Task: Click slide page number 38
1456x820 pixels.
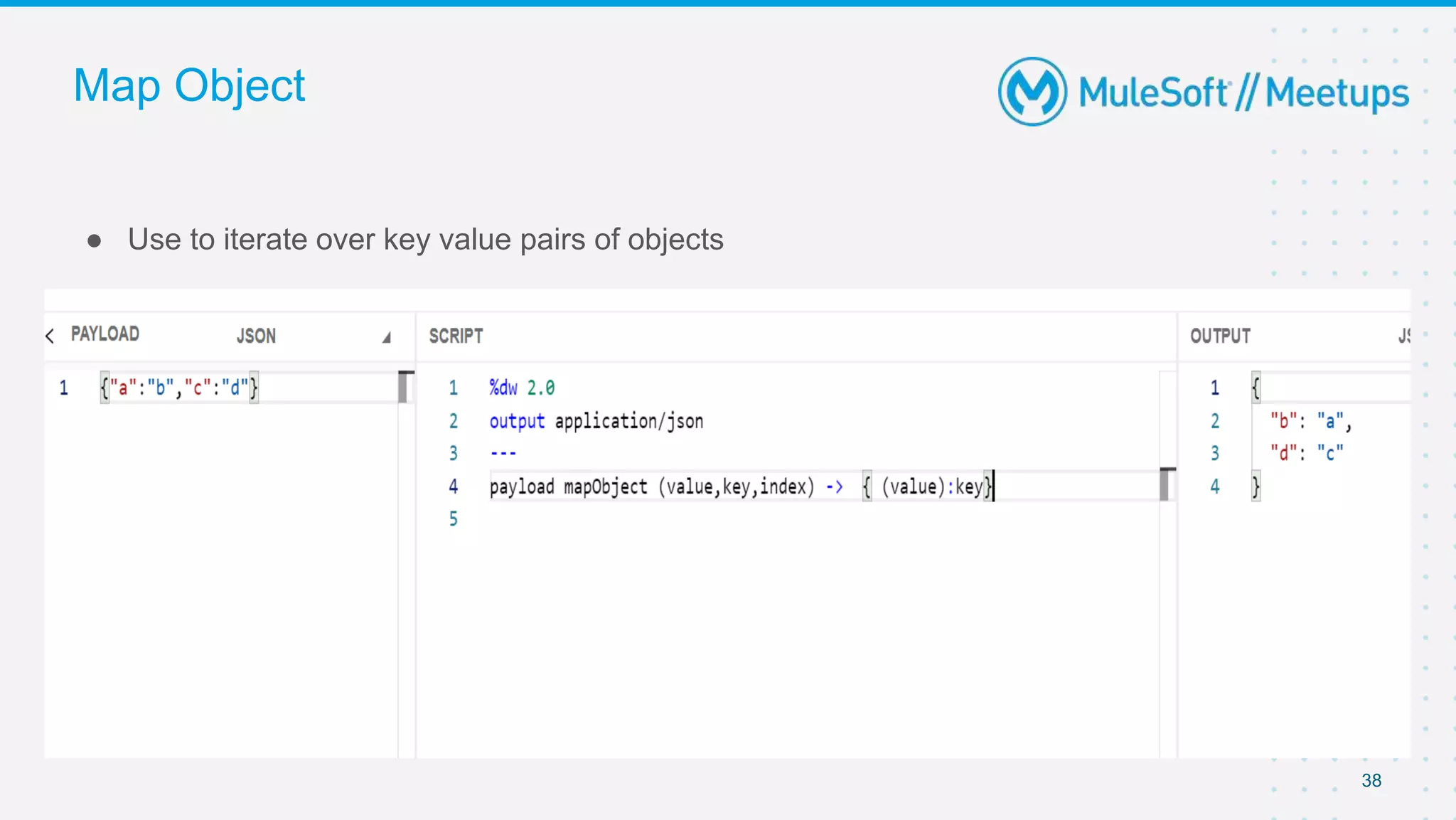Action: click(x=1371, y=780)
